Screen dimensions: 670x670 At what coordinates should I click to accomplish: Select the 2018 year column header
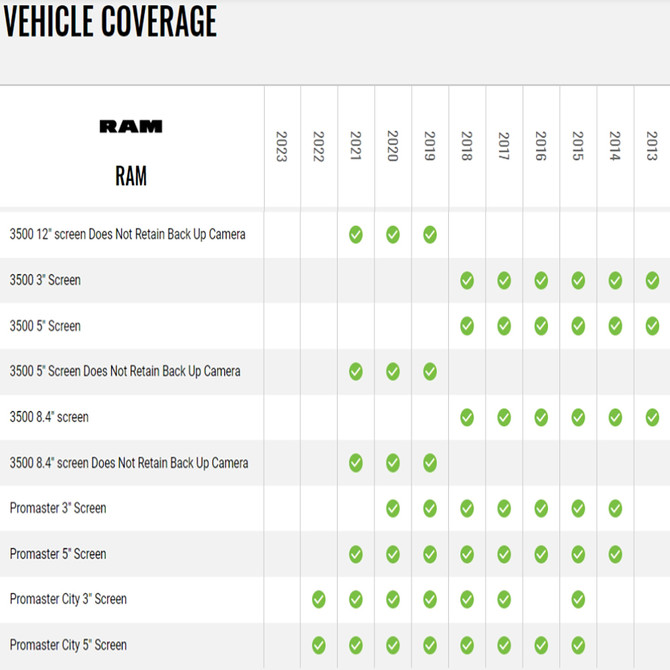coord(467,146)
